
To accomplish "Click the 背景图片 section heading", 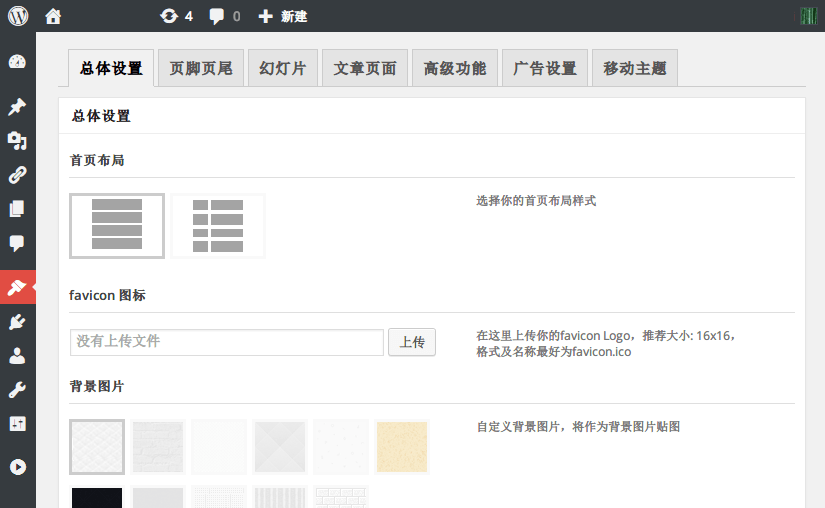I will coord(97,387).
